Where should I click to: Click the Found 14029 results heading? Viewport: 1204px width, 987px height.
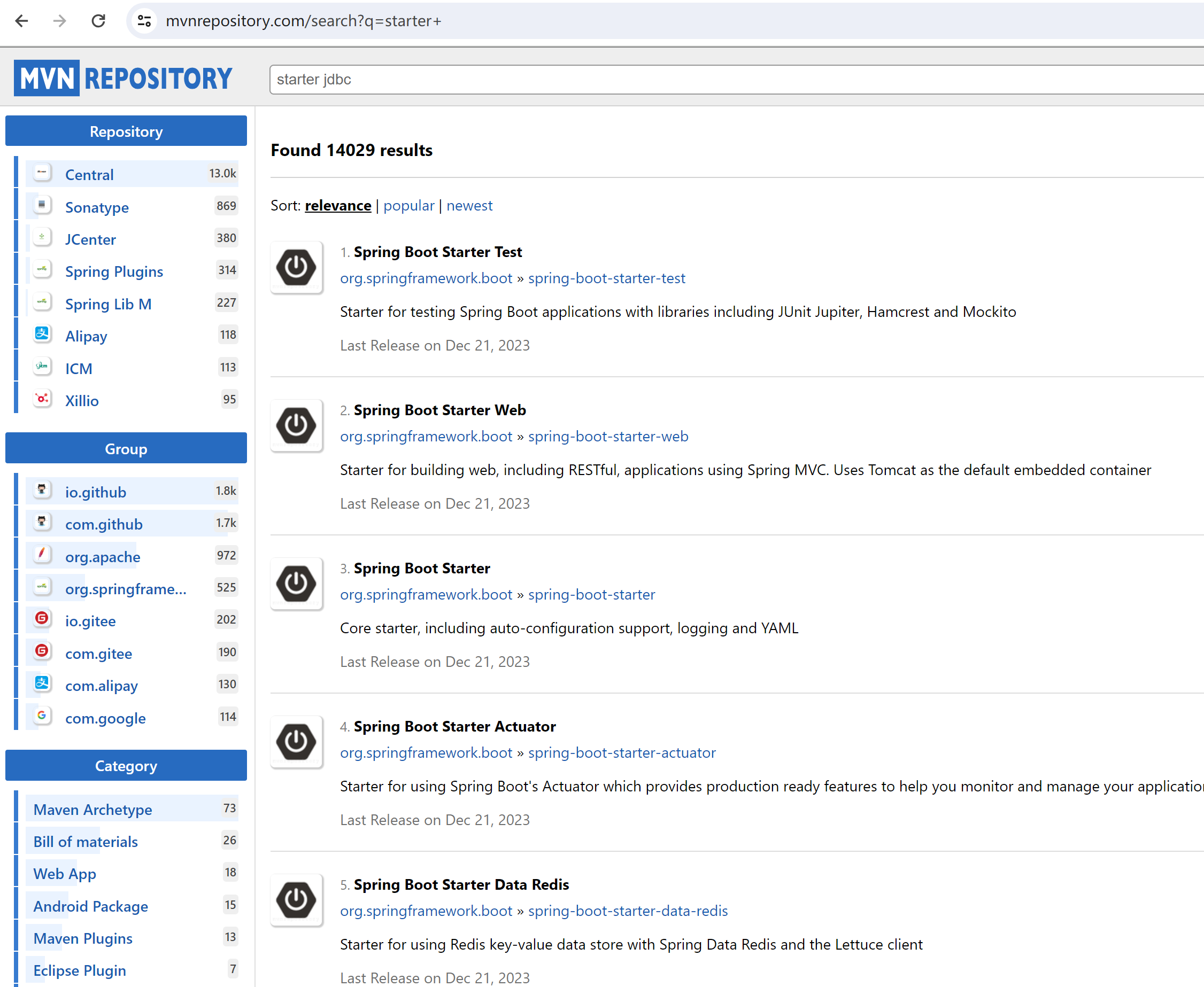(351, 150)
